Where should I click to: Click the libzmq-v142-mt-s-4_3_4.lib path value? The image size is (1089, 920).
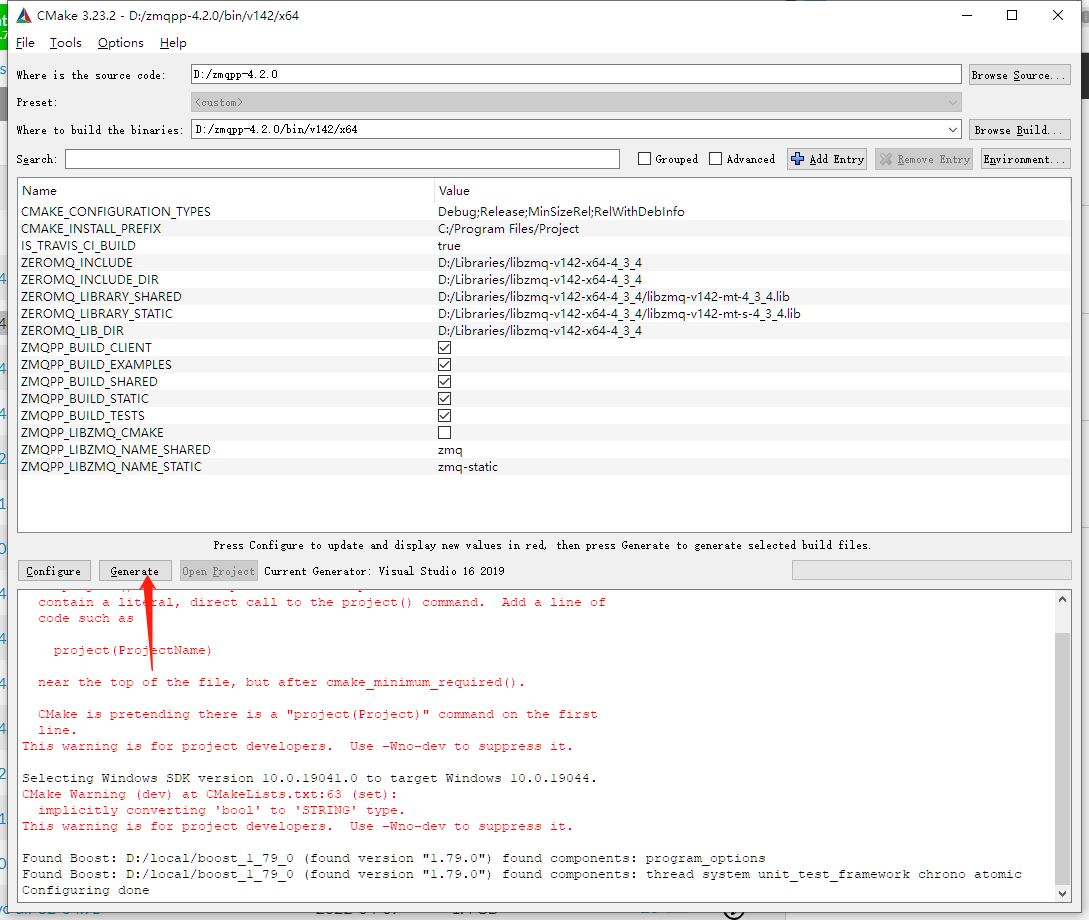[x=619, y=314]
